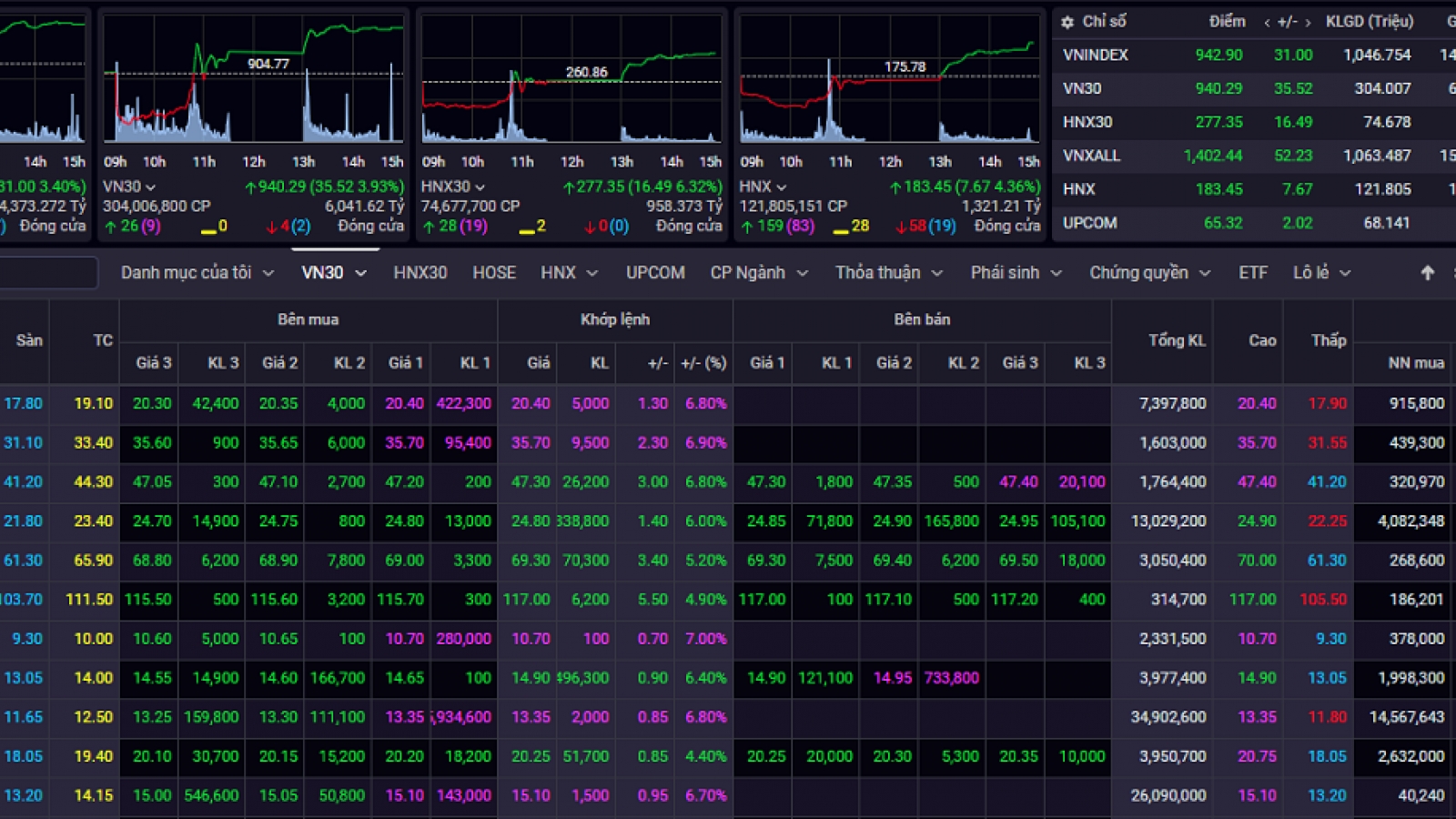This screenshot has width=1456, height=819.
Task: Expand the HNX chart index selector
Action: (782, 187)
